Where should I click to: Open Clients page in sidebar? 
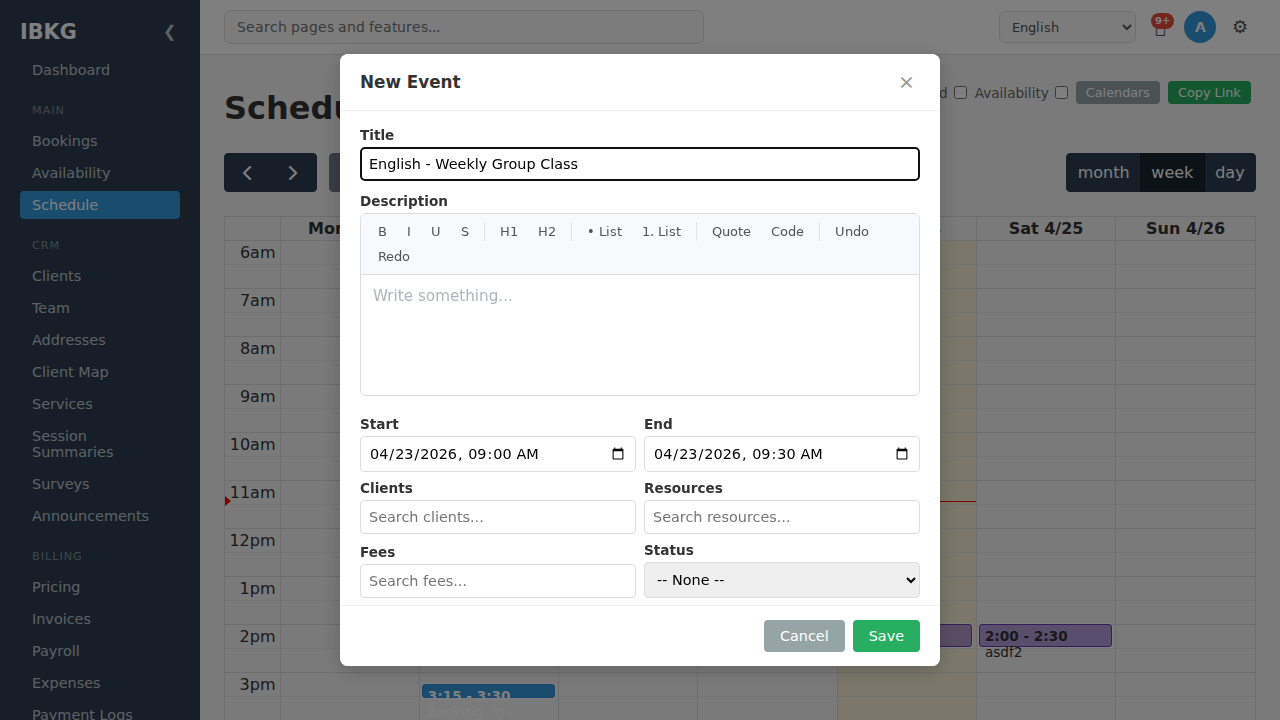(100, 276)
